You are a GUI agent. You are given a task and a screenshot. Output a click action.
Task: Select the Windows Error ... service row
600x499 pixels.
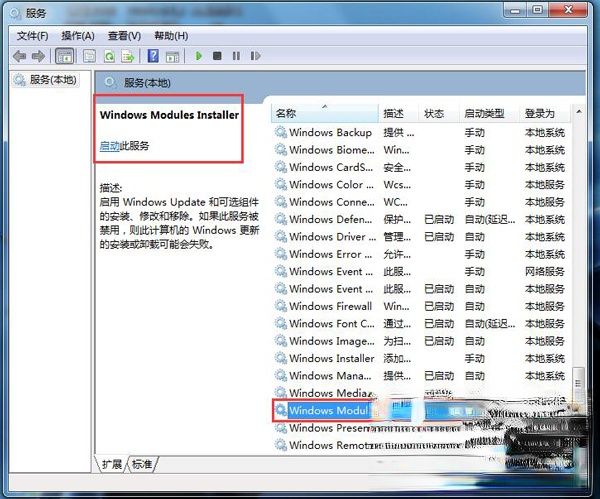pos(421,254)
